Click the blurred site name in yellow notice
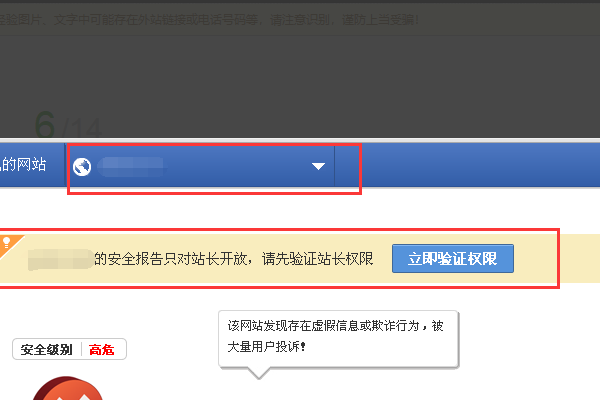 [60, 260]
